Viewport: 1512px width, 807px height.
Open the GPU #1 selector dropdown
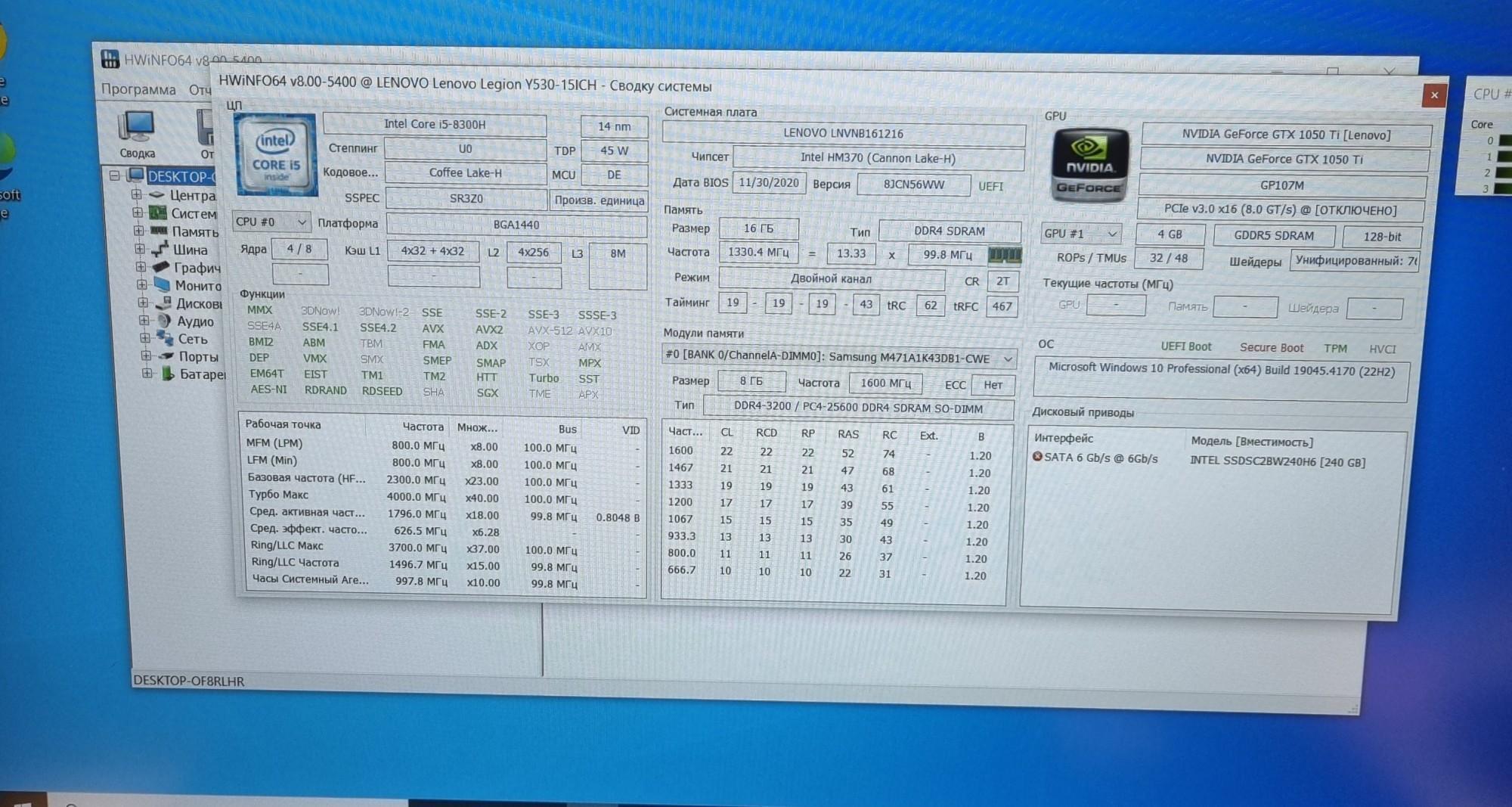[x=1080, y=234]
